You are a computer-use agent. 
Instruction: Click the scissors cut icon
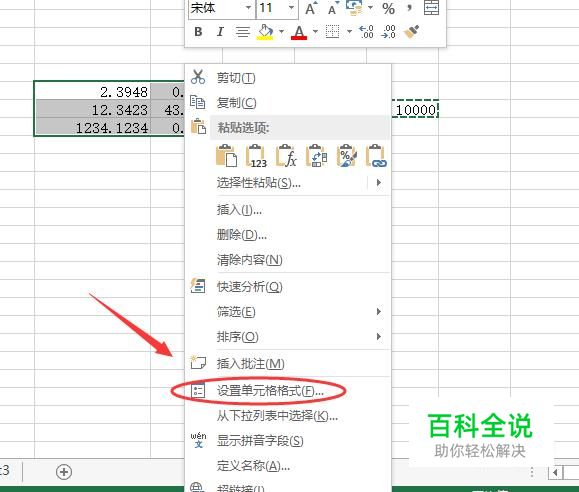tap(198, 77)
